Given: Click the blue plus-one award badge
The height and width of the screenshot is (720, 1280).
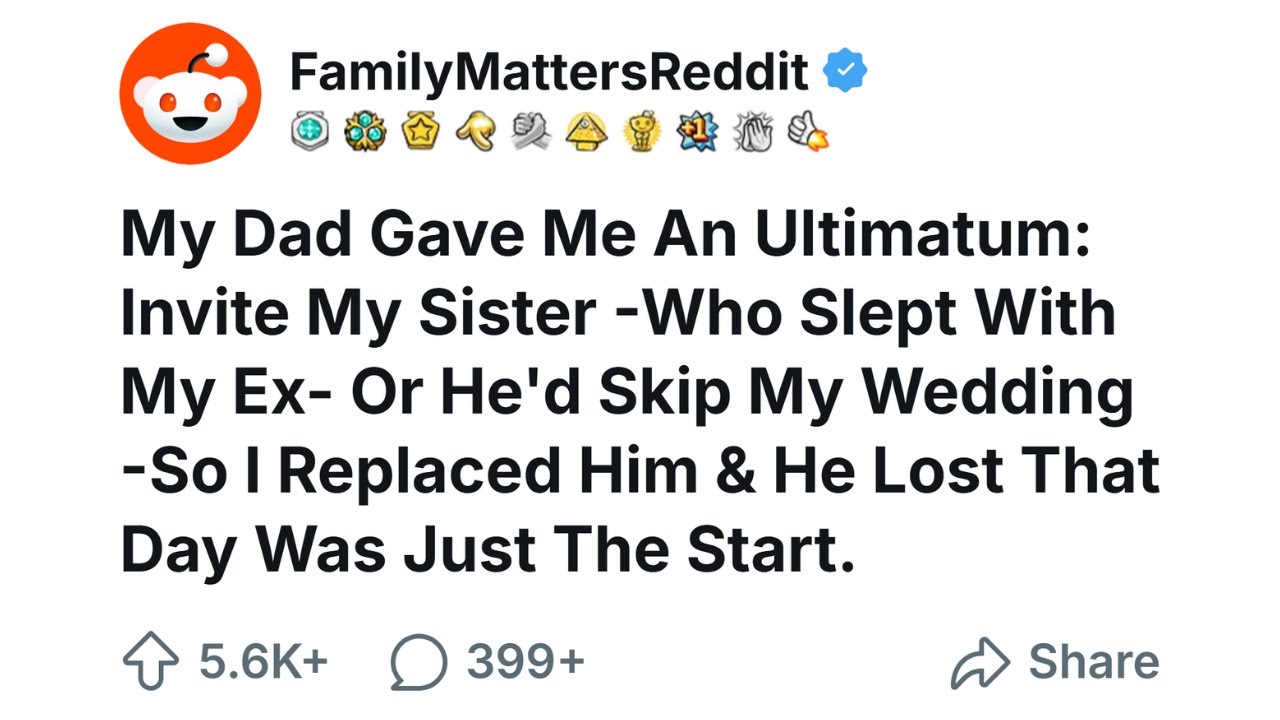Looking at the screenshot, I should coord(697,131).
